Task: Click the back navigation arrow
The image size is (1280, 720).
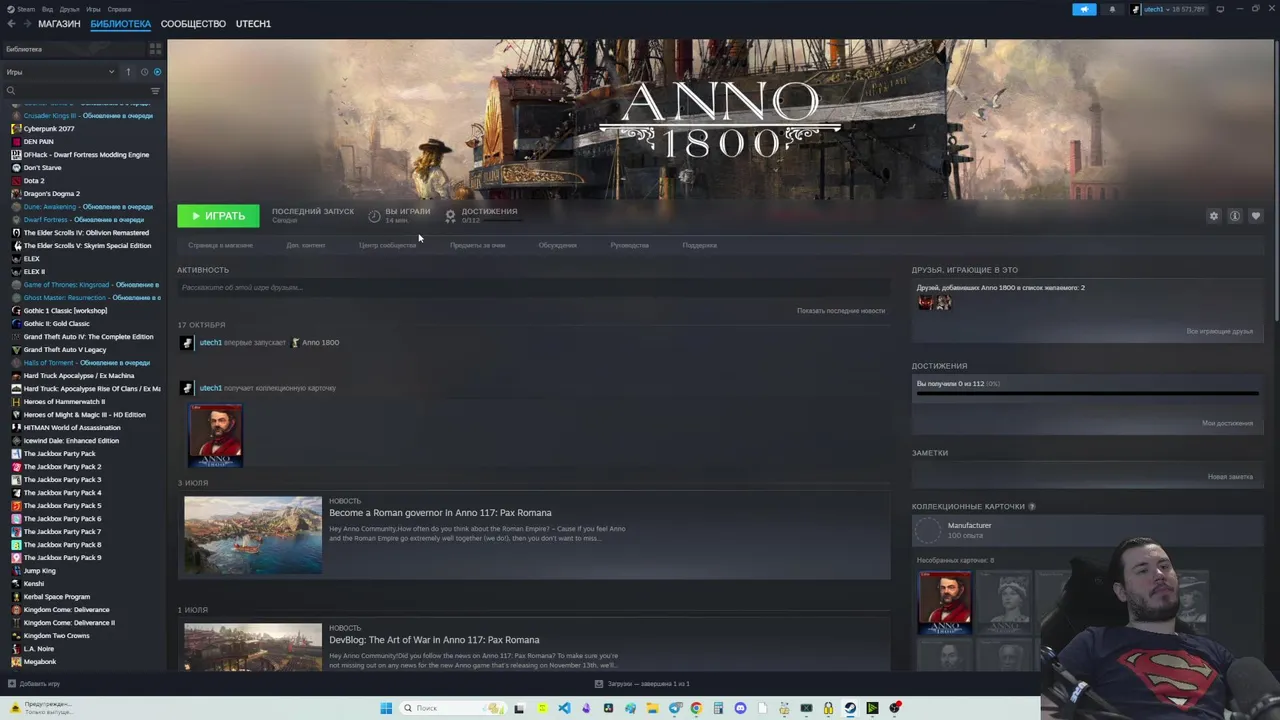Action: (12, 24)
